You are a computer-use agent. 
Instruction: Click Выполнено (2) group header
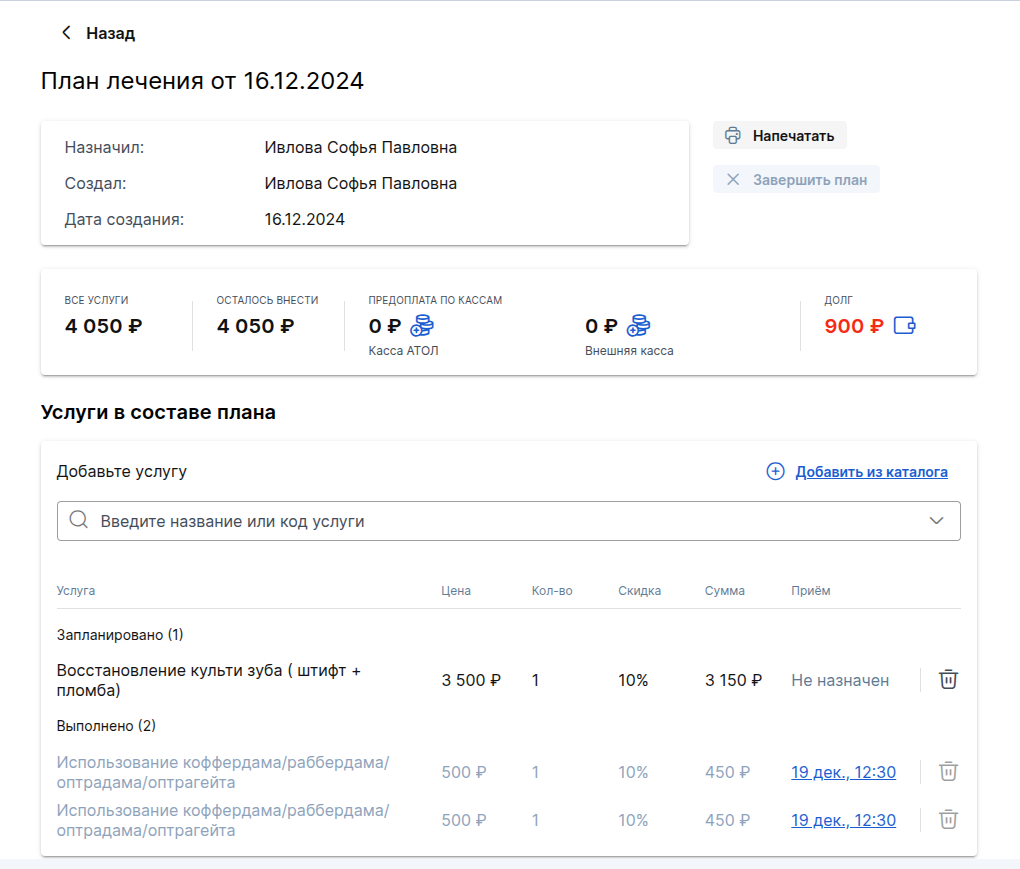coord(106,726)
